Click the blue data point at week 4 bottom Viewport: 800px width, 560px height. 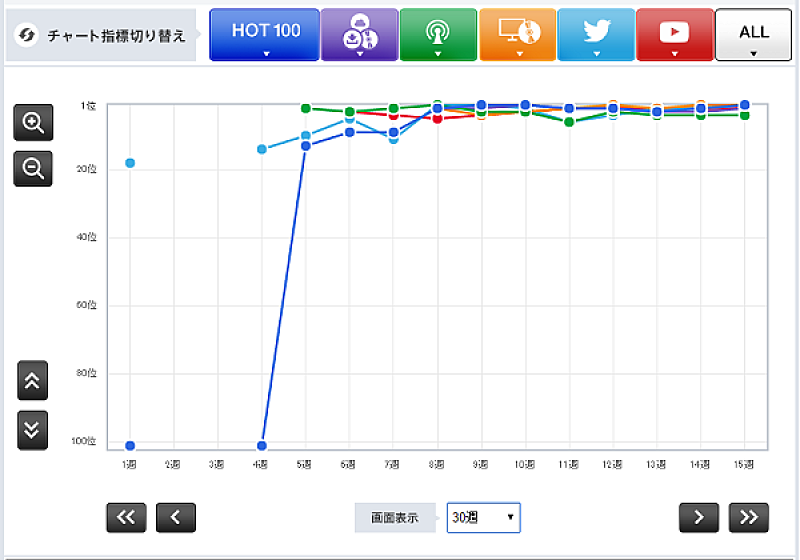[262, 446]
